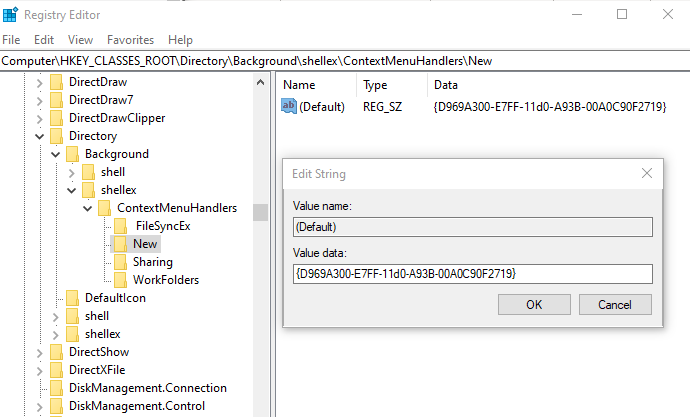Open the Help menu

[180, 40]
